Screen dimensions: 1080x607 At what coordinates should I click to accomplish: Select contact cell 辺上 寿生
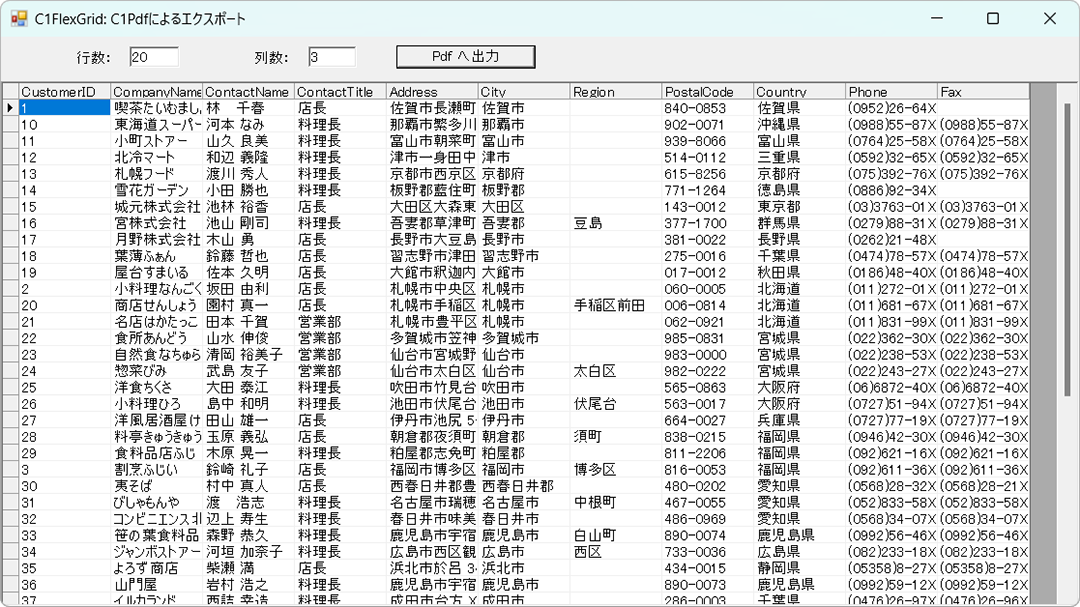(x=249, y=519)
